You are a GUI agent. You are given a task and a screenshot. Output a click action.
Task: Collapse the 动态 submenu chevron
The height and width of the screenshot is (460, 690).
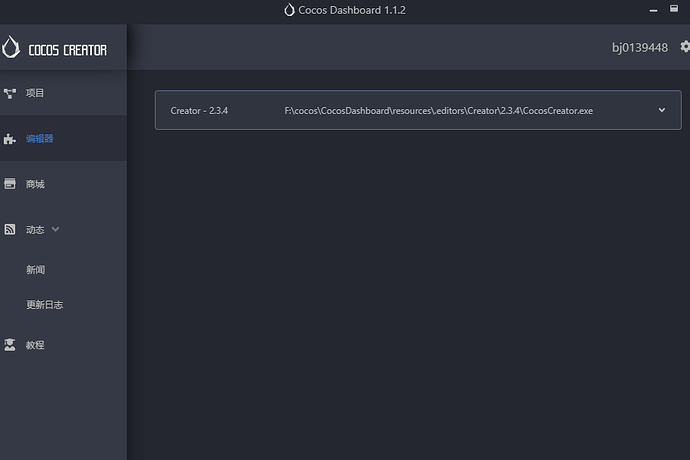(55, 229)
